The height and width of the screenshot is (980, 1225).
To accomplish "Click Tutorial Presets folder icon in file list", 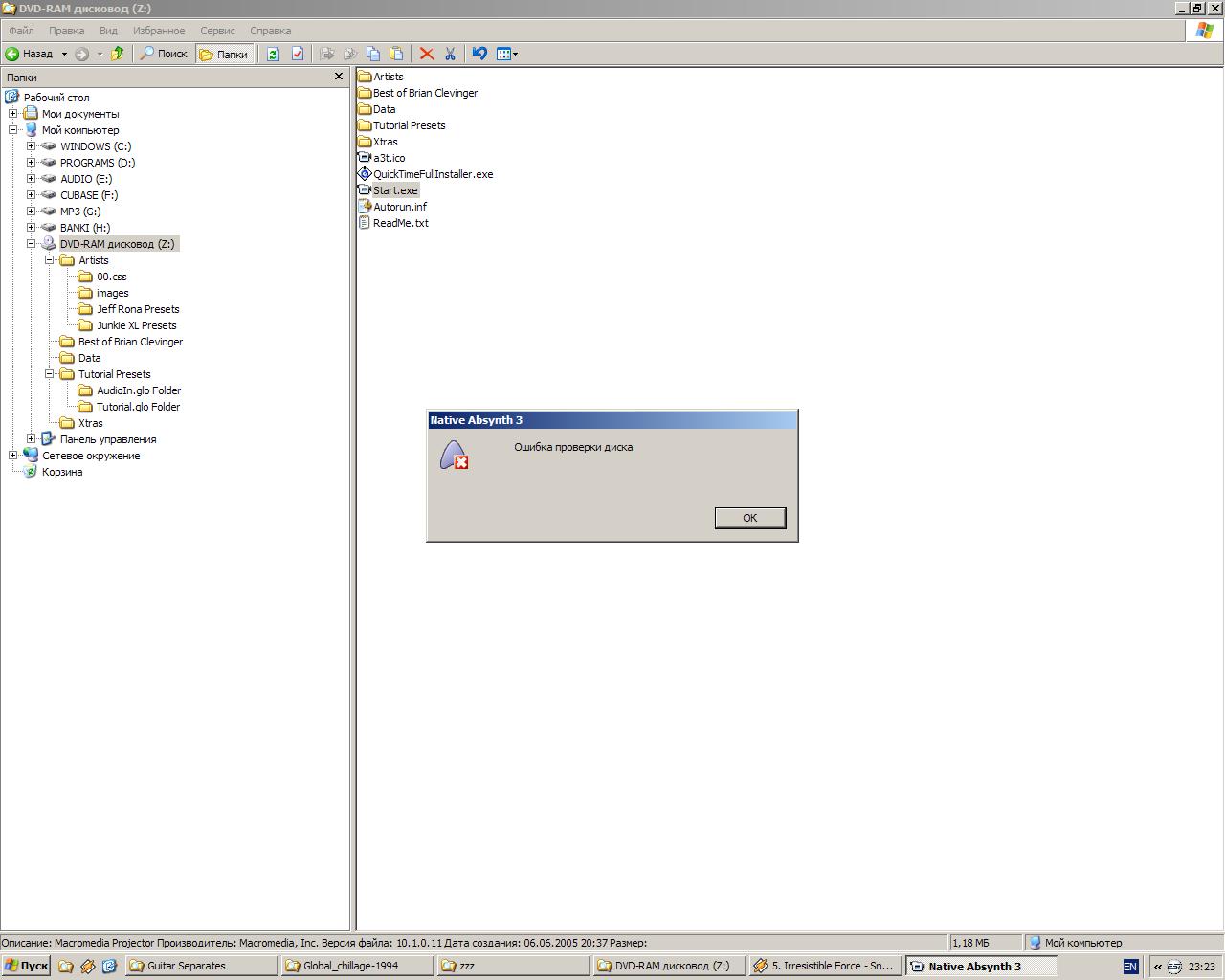I will tap(365, 125).
